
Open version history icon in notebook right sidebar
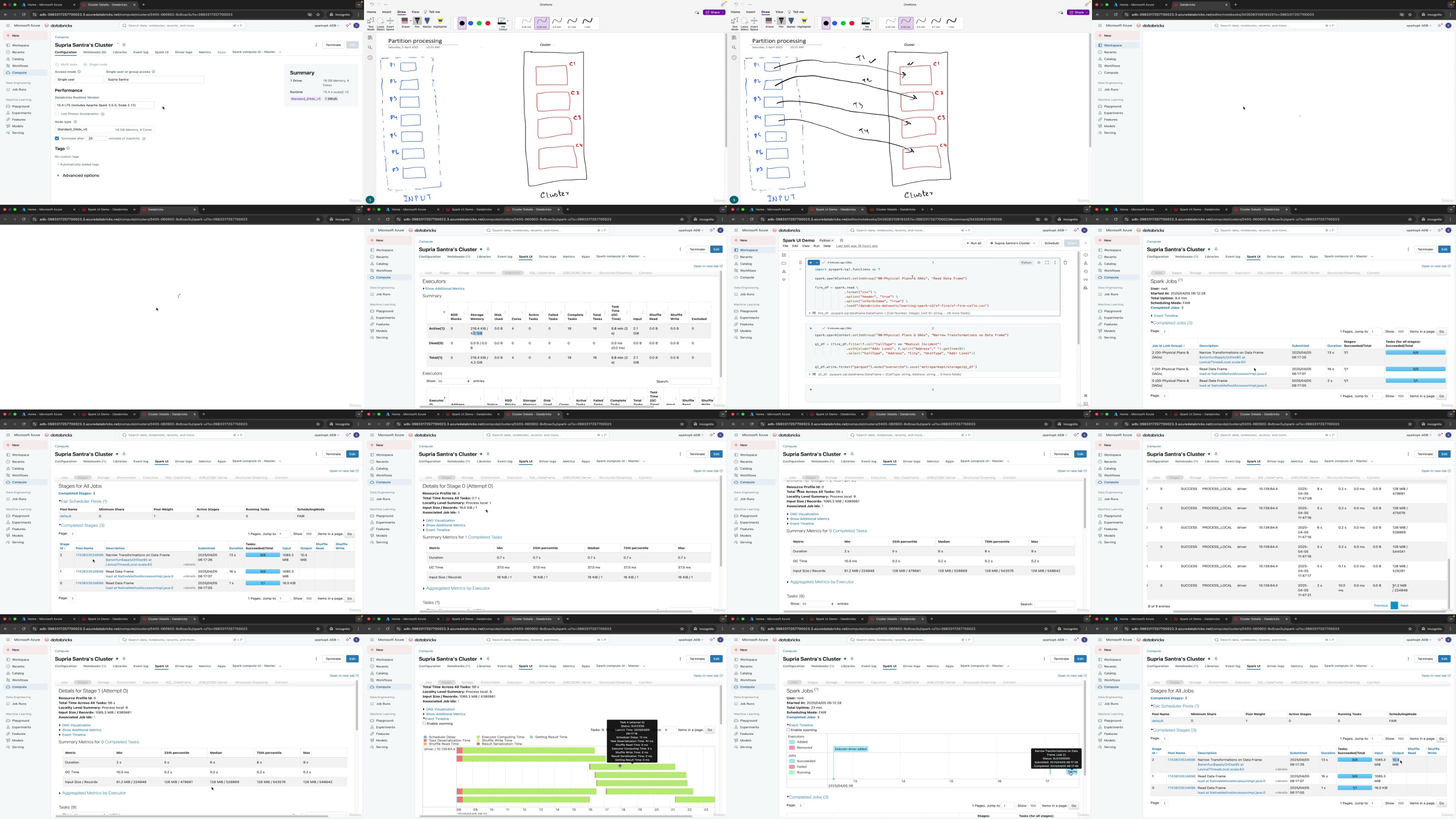click(x=1085, y=271)
